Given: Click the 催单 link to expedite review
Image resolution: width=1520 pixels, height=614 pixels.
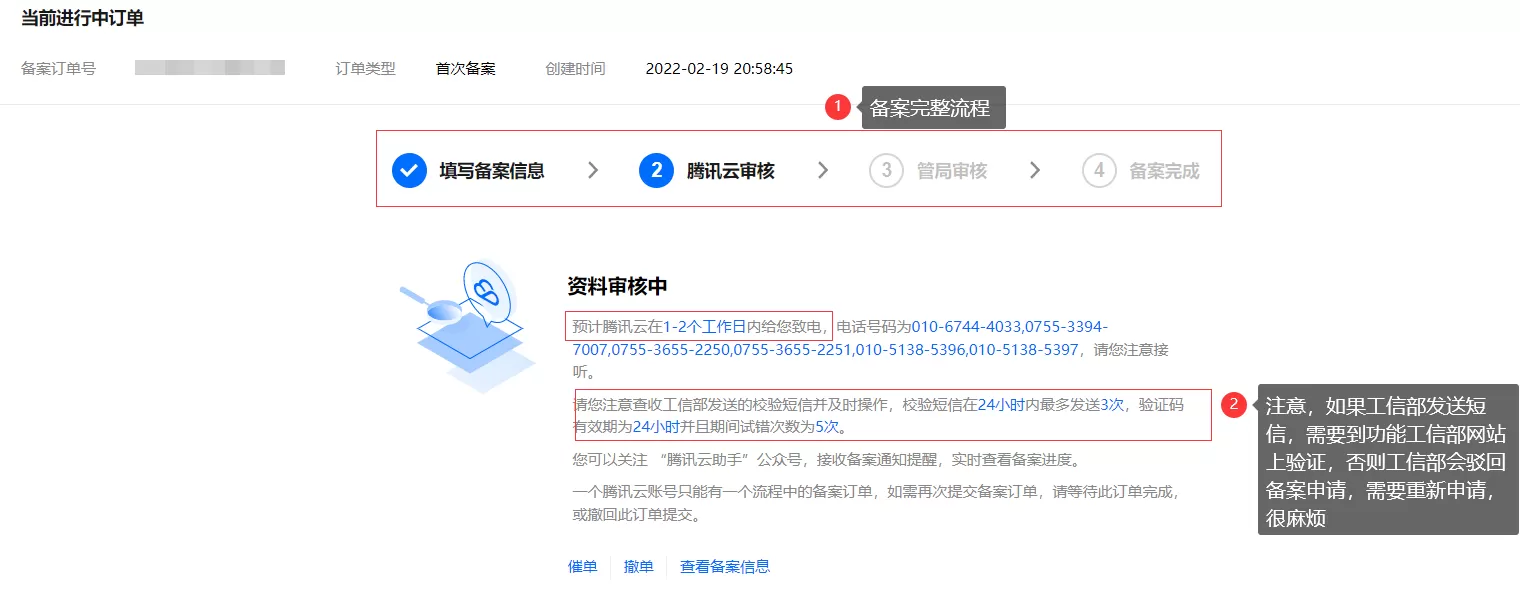Looking at the screenshot, I should [x=582, y=566].
